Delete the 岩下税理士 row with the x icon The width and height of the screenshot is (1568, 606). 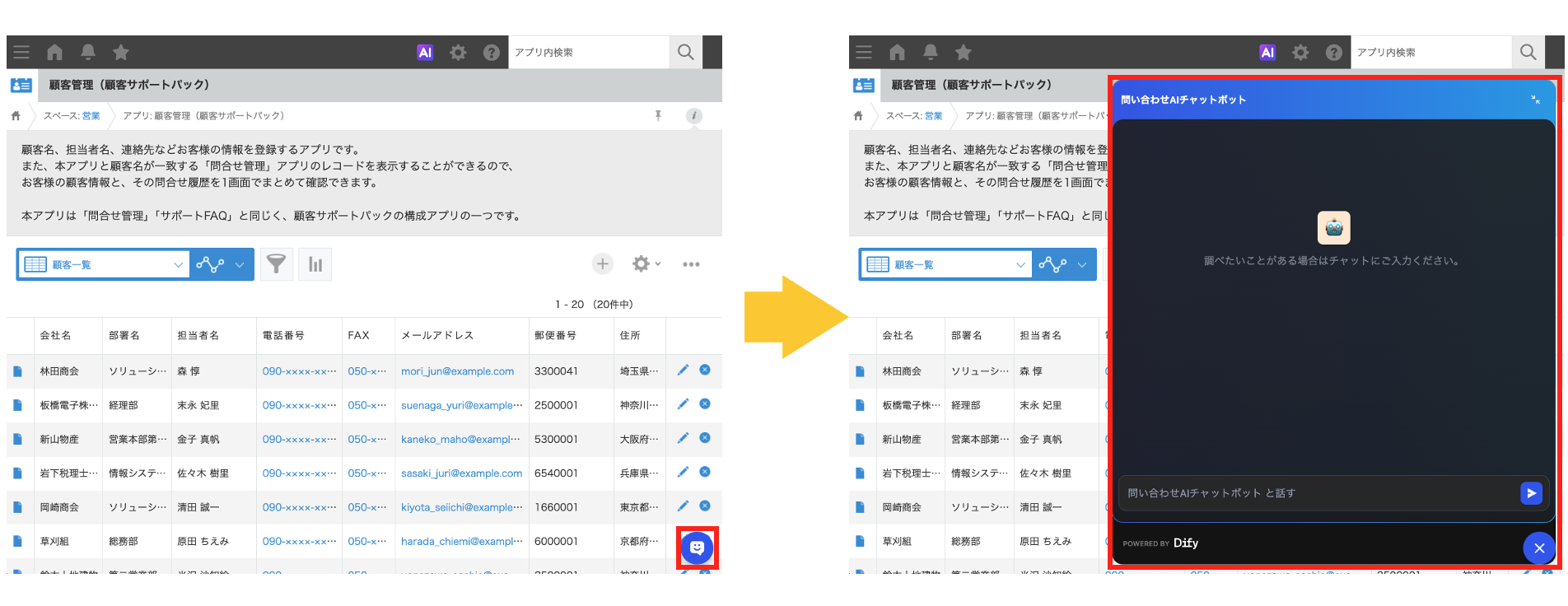pyautogui.click(x=705, y=472)
